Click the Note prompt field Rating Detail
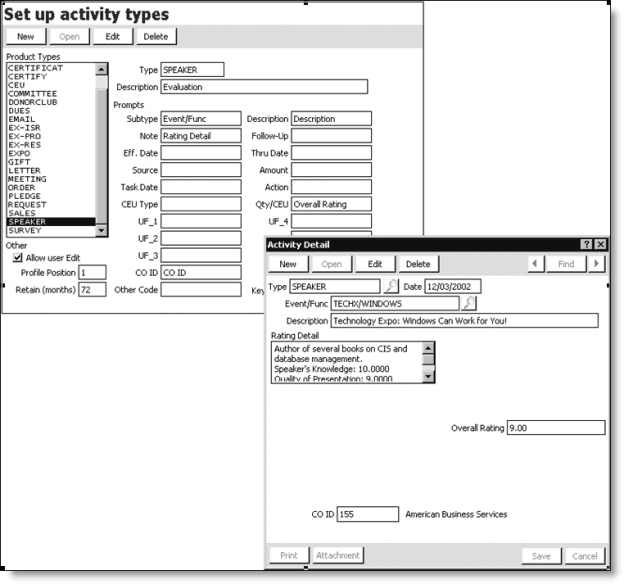 (201, 136)
